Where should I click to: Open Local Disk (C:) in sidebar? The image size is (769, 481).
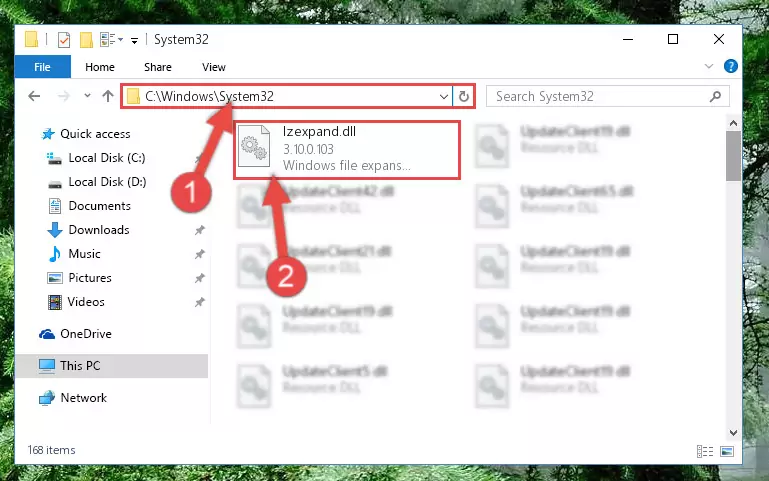pyautogui.click(x=106, y=158)
